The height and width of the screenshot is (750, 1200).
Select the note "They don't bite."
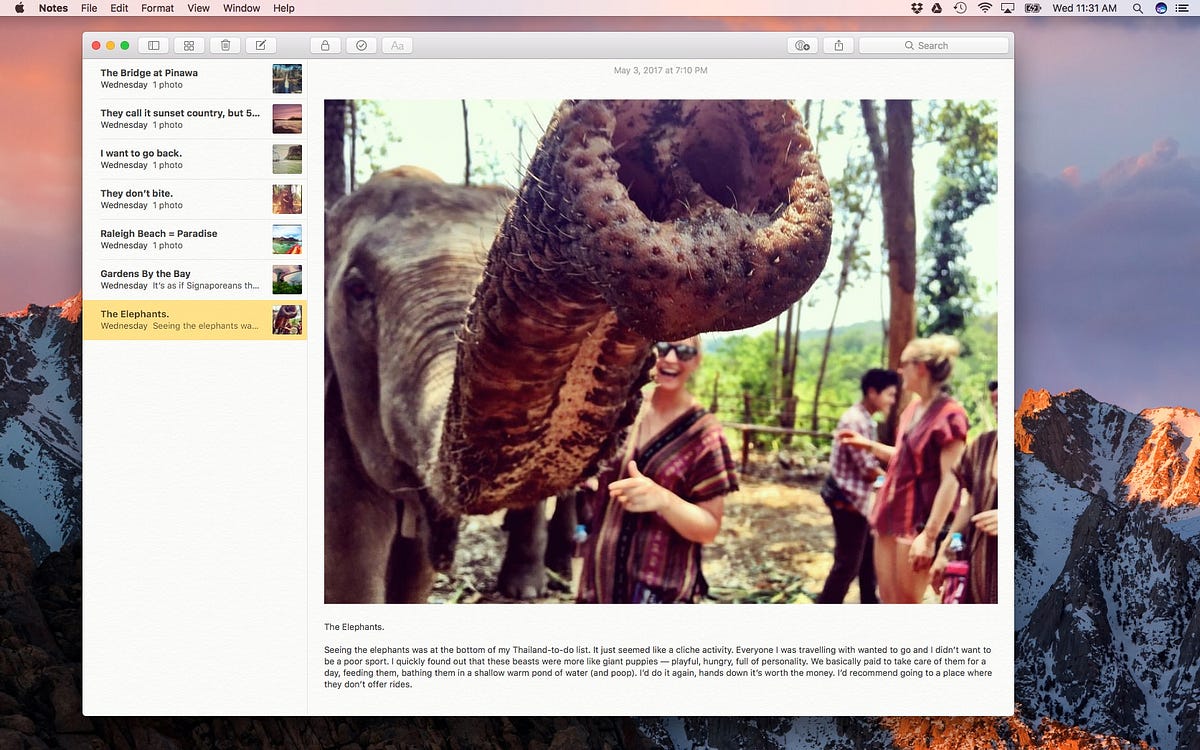195,199
